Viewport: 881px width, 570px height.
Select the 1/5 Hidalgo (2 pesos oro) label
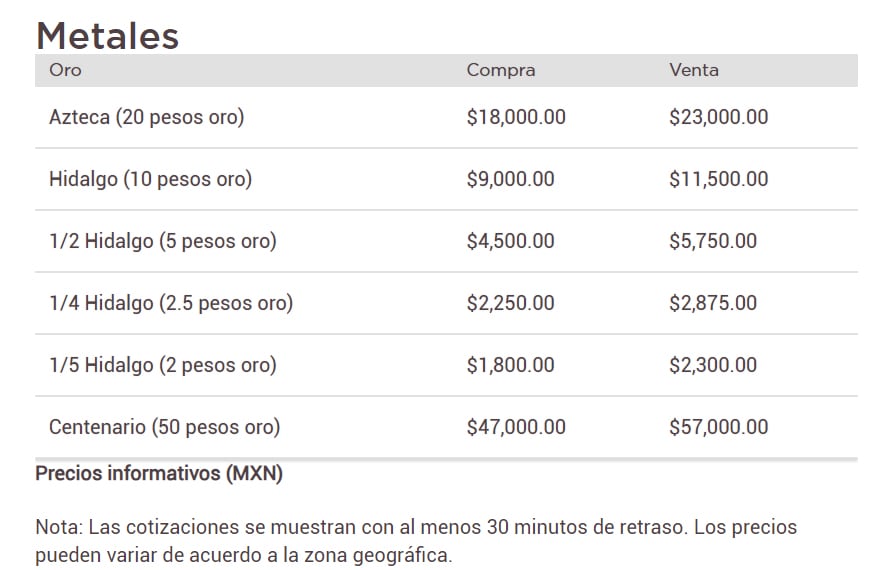point(162,365)
